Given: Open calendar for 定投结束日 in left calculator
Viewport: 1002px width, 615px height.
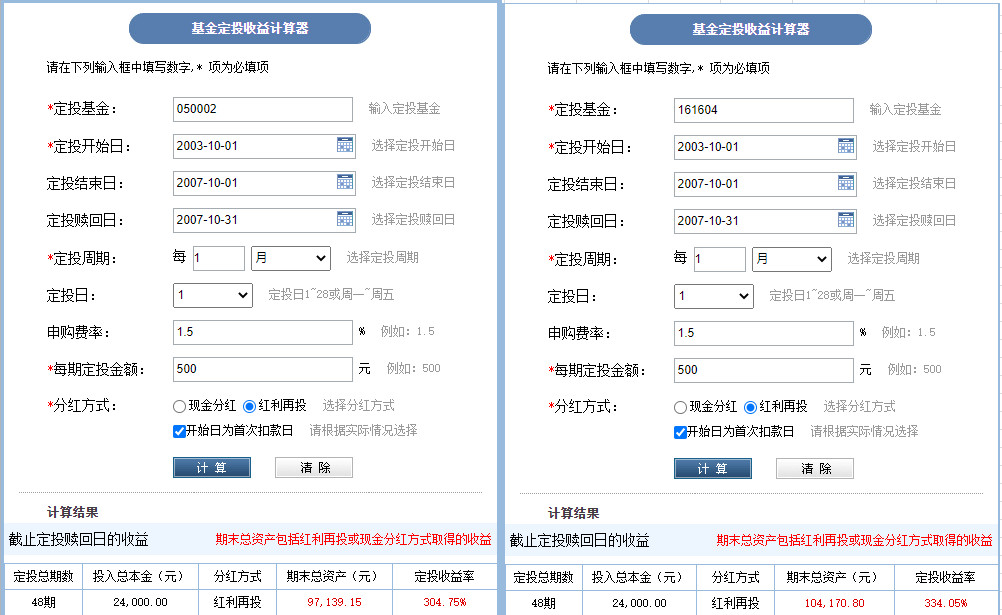Looking at the screenshot, I should tap(345, 182).
